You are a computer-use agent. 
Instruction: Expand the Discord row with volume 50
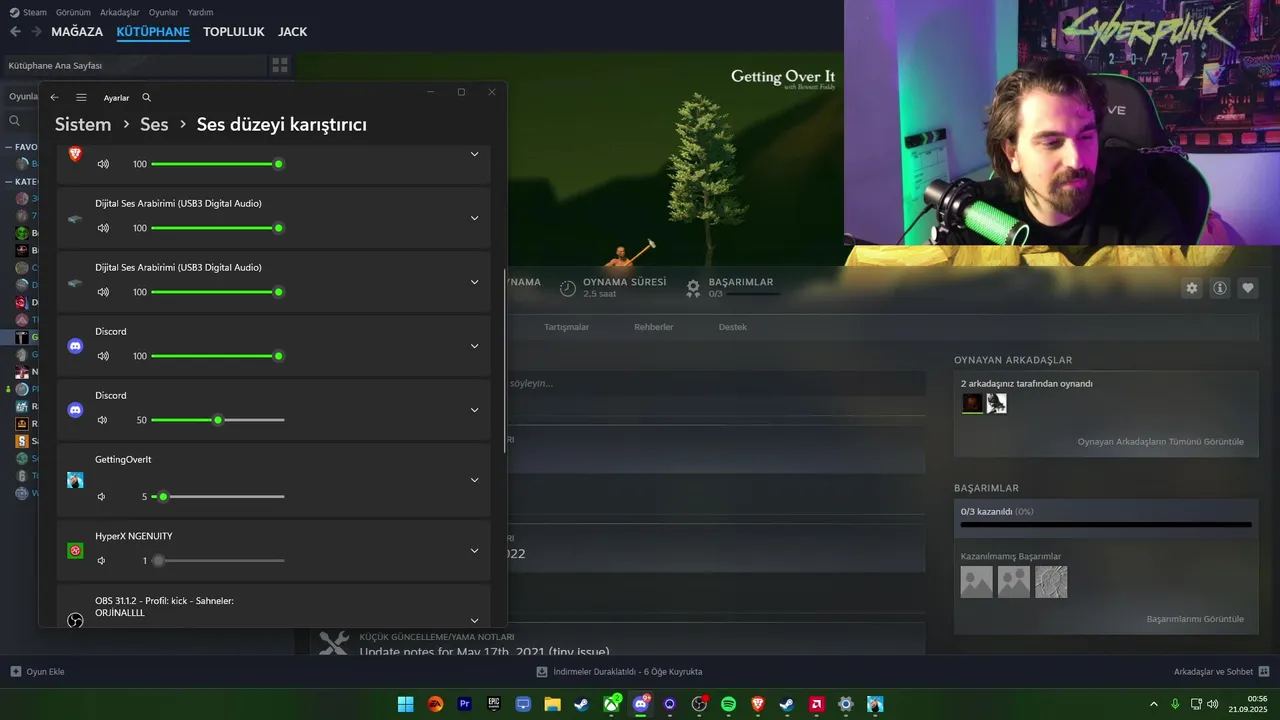click(x=474, y=410)
